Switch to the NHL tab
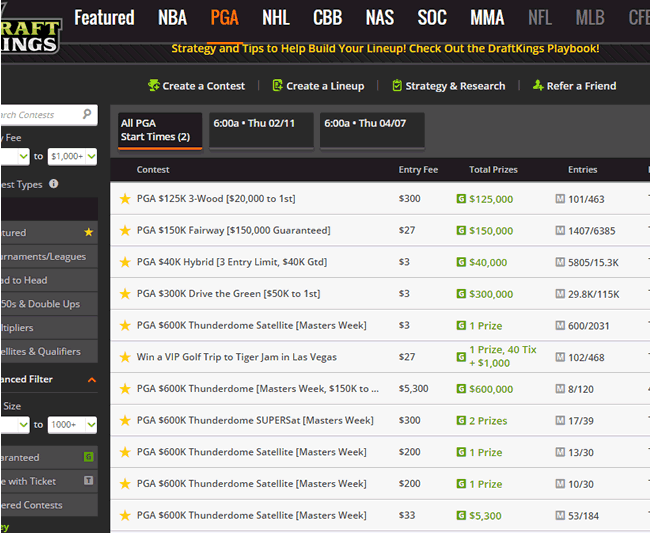 click(x=276, y=18)
